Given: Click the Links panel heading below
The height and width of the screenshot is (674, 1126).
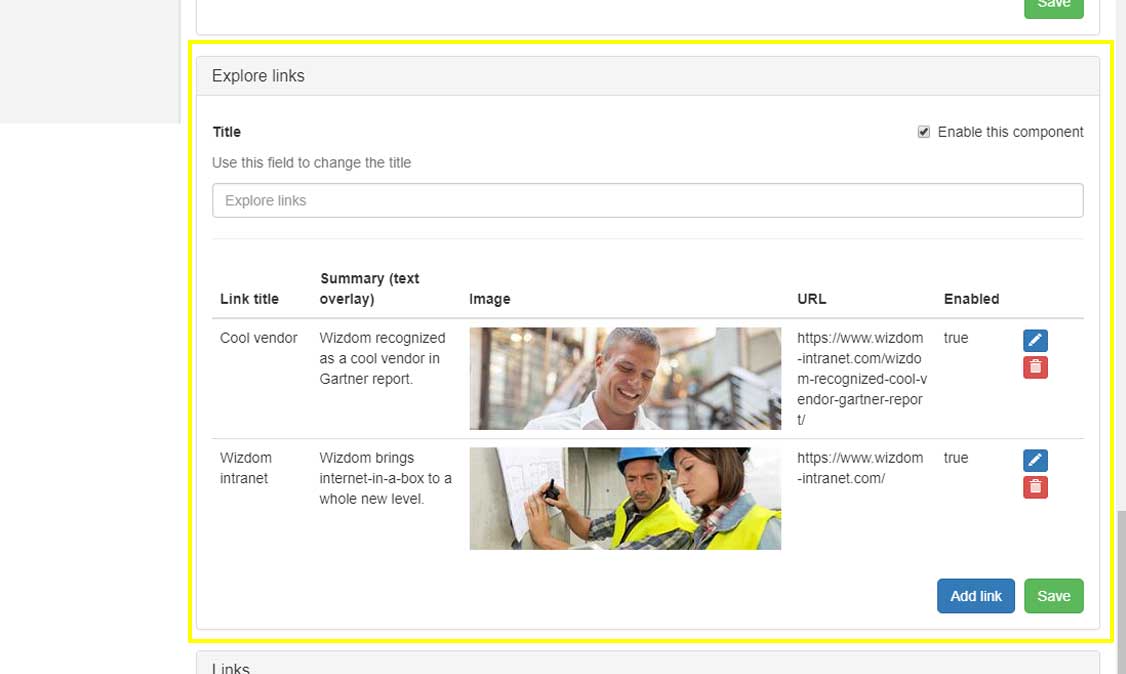Looking at the screenshot, I should click(231, 668).
